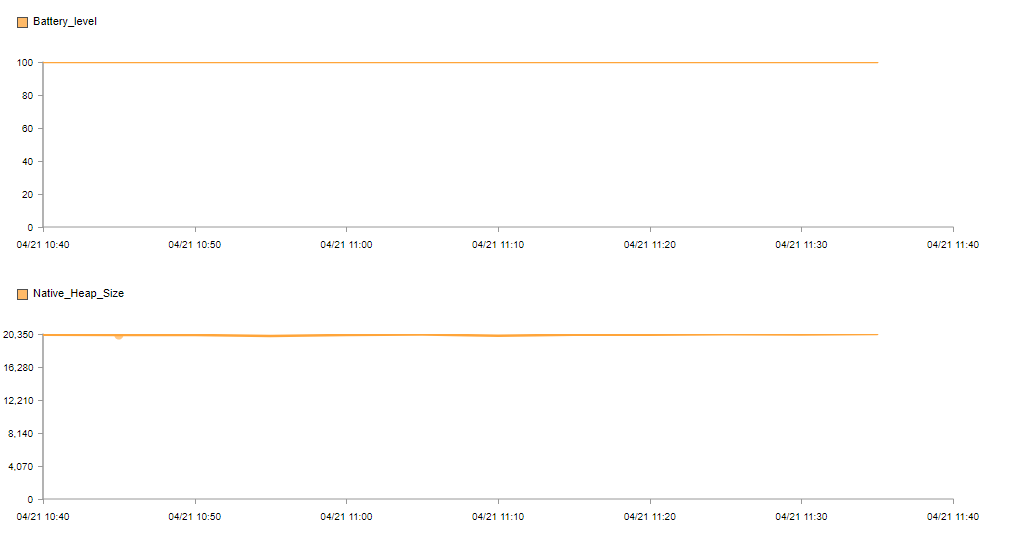
Task: Click the Battery_level orange legend swatch
Action: click(23, 22)
